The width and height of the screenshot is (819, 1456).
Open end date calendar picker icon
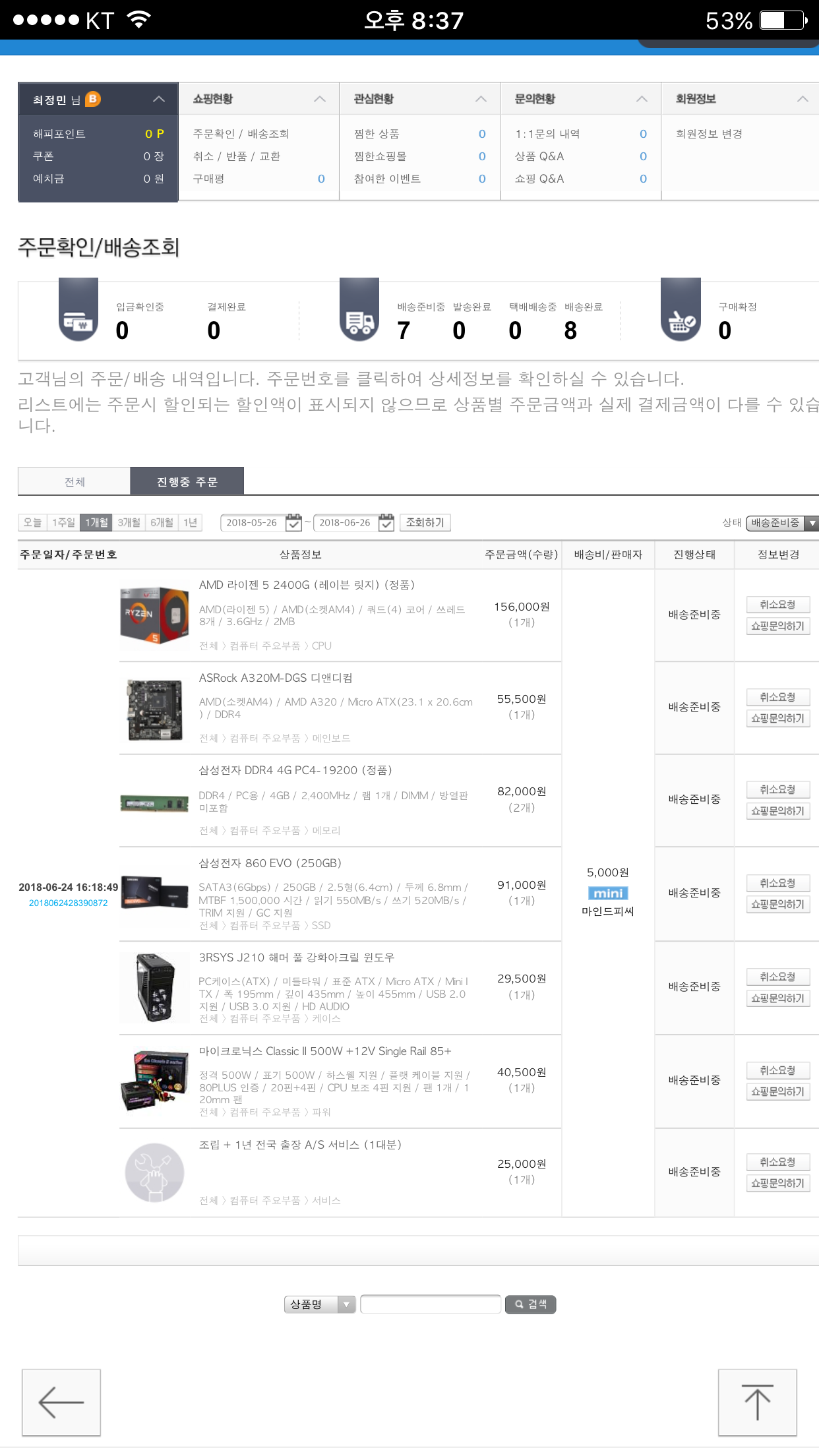[386, 522]
